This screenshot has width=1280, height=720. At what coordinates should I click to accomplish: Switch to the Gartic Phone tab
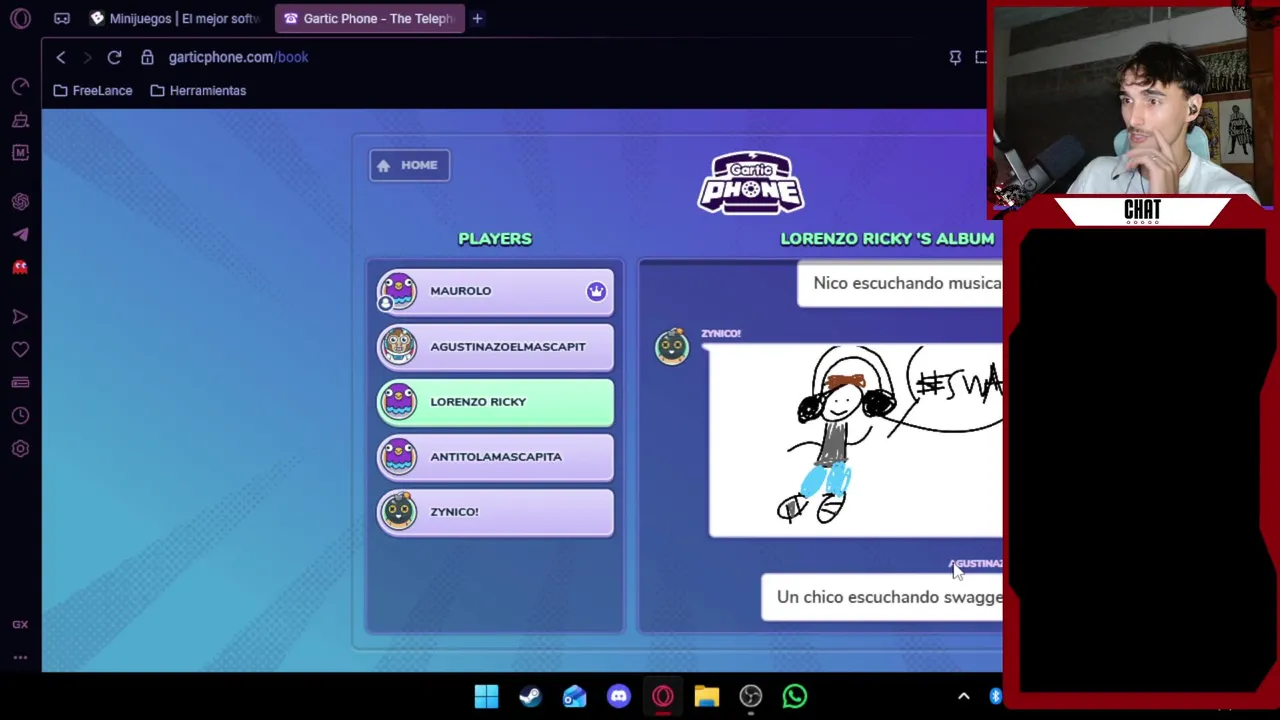coord(370,18)
